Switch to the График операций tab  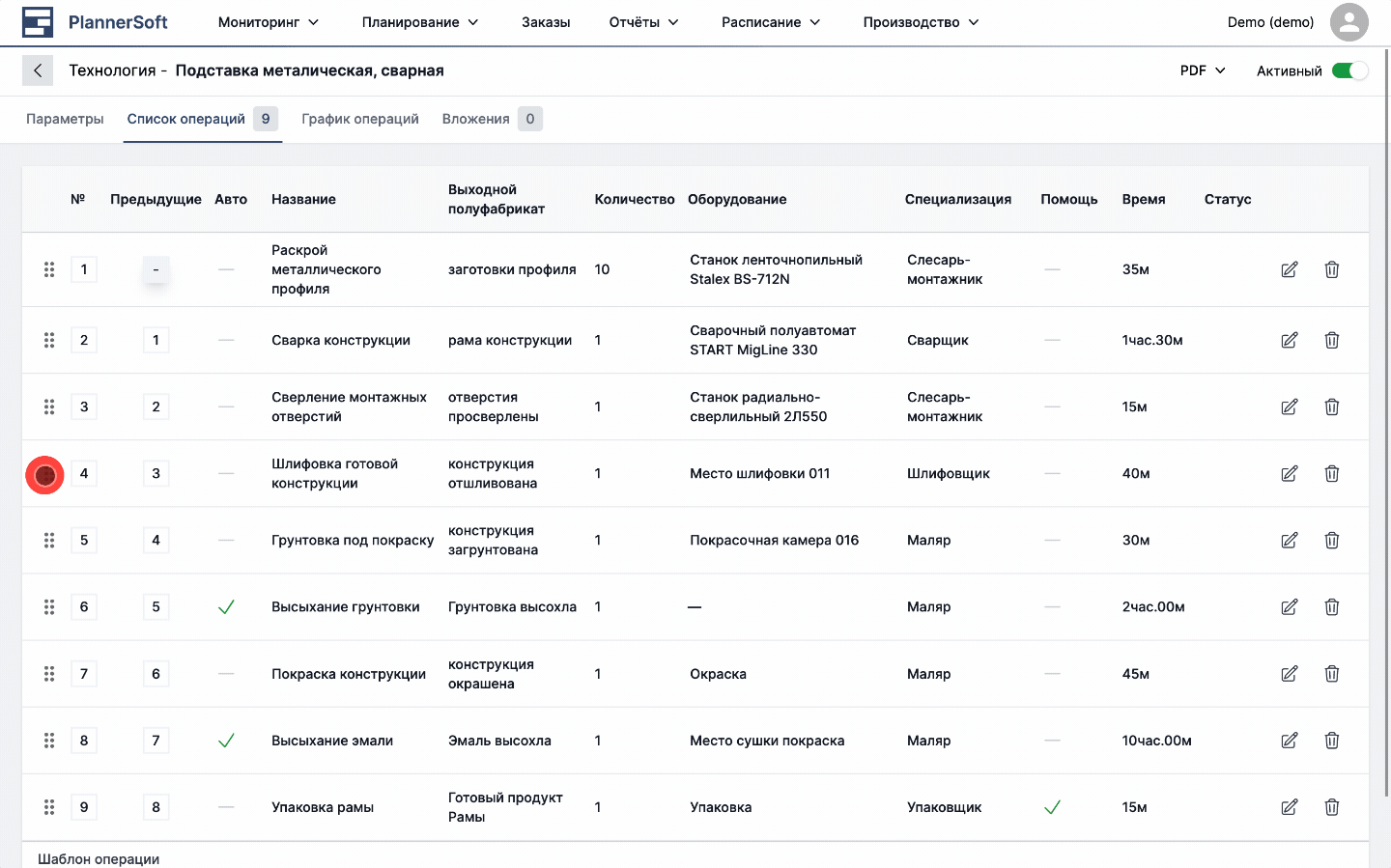click(359, 118)
